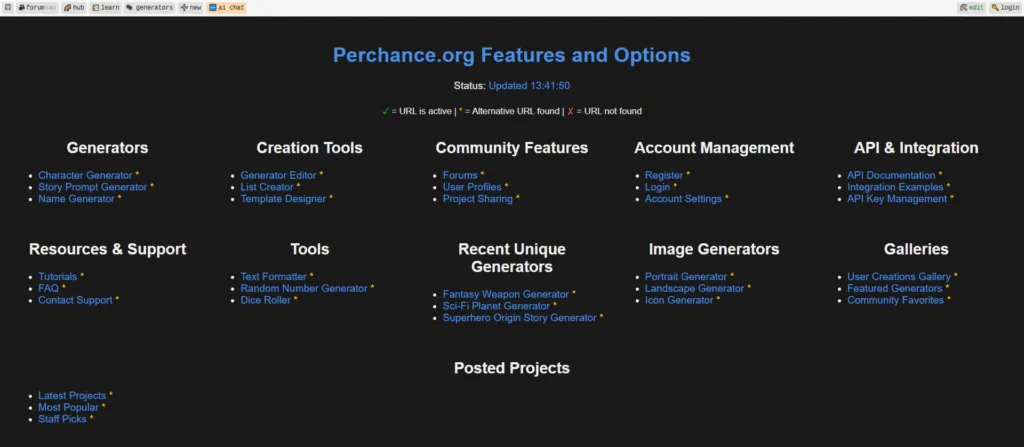Open the hub button
The width and height of the screenshot is (1024, 447).
click(74, 8)
